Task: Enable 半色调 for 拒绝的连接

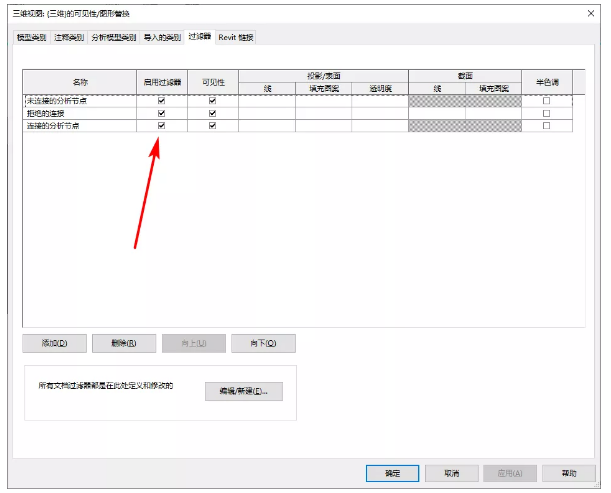Action: (546, 113)
